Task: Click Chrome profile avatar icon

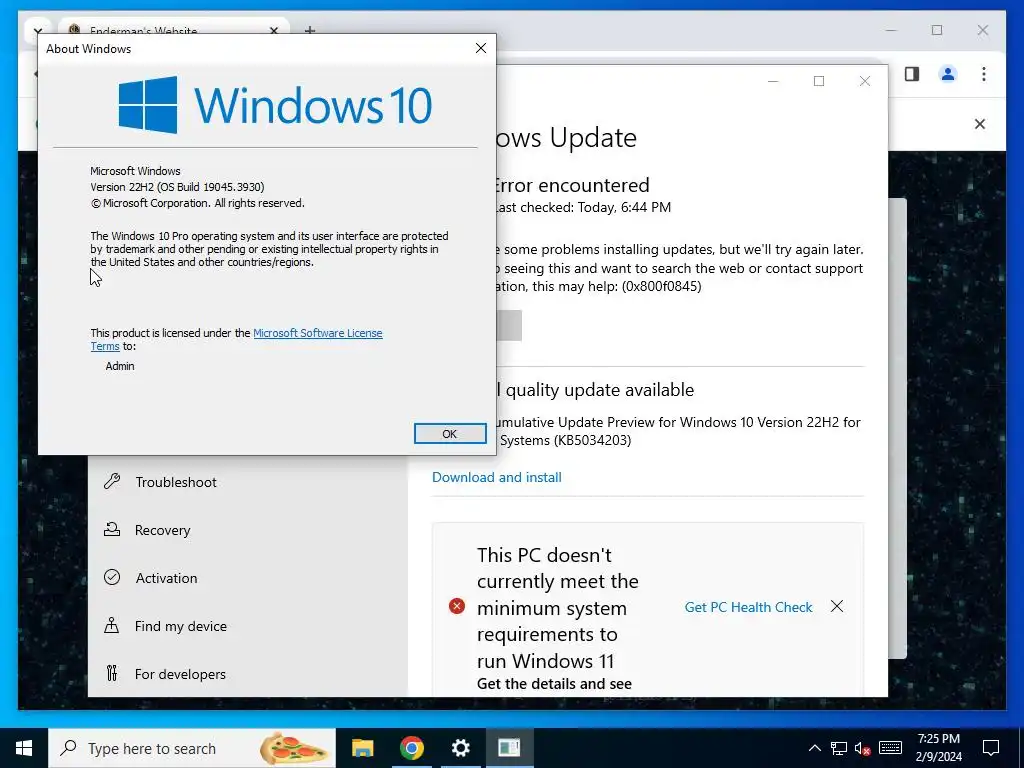Action: (x=948, y=74)
